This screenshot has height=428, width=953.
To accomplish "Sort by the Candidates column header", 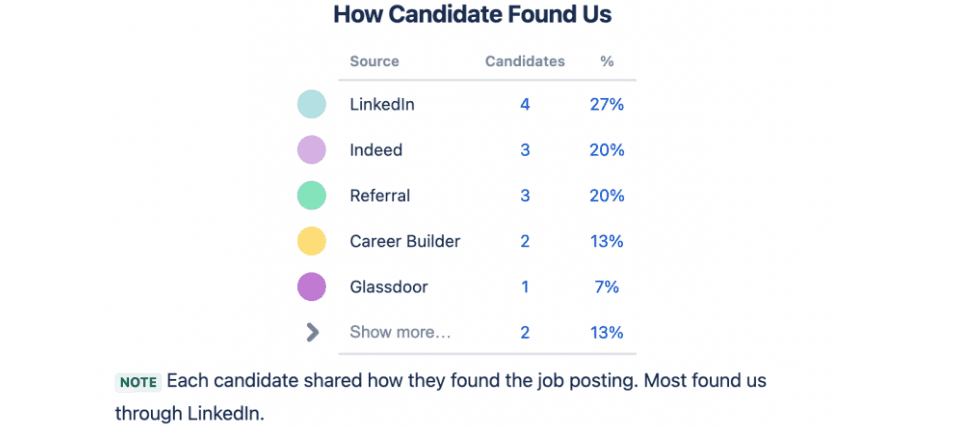I will coord(525,61).
